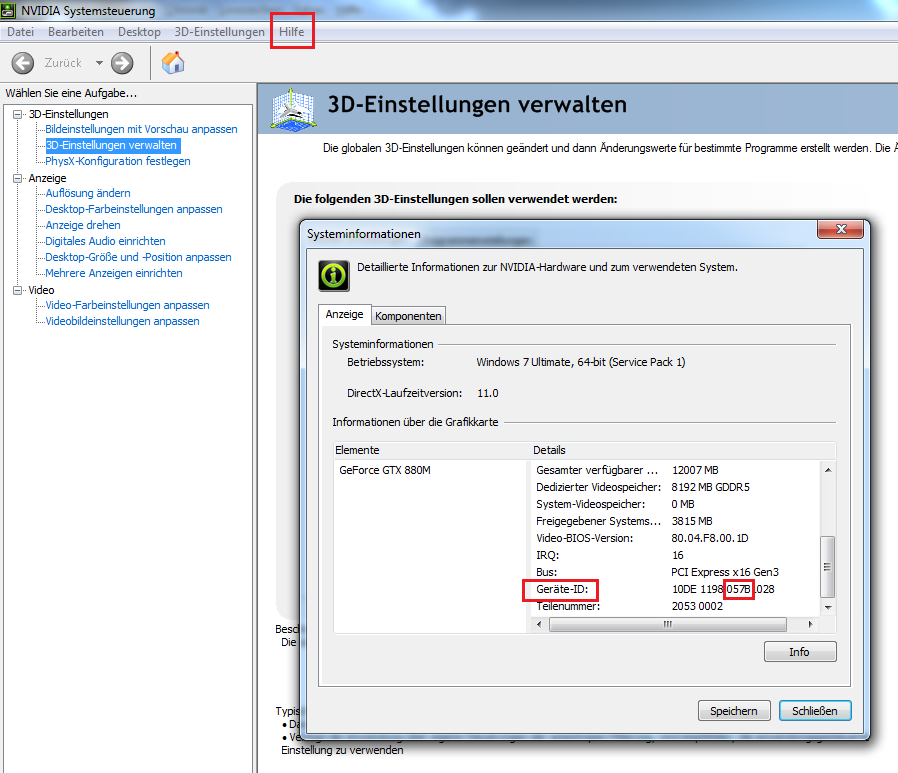Image resolution: width=898 pixels, height=773 pixels.
Task: Select the Dedizierter Videospeicher row label
Action: tap(598, 487)
